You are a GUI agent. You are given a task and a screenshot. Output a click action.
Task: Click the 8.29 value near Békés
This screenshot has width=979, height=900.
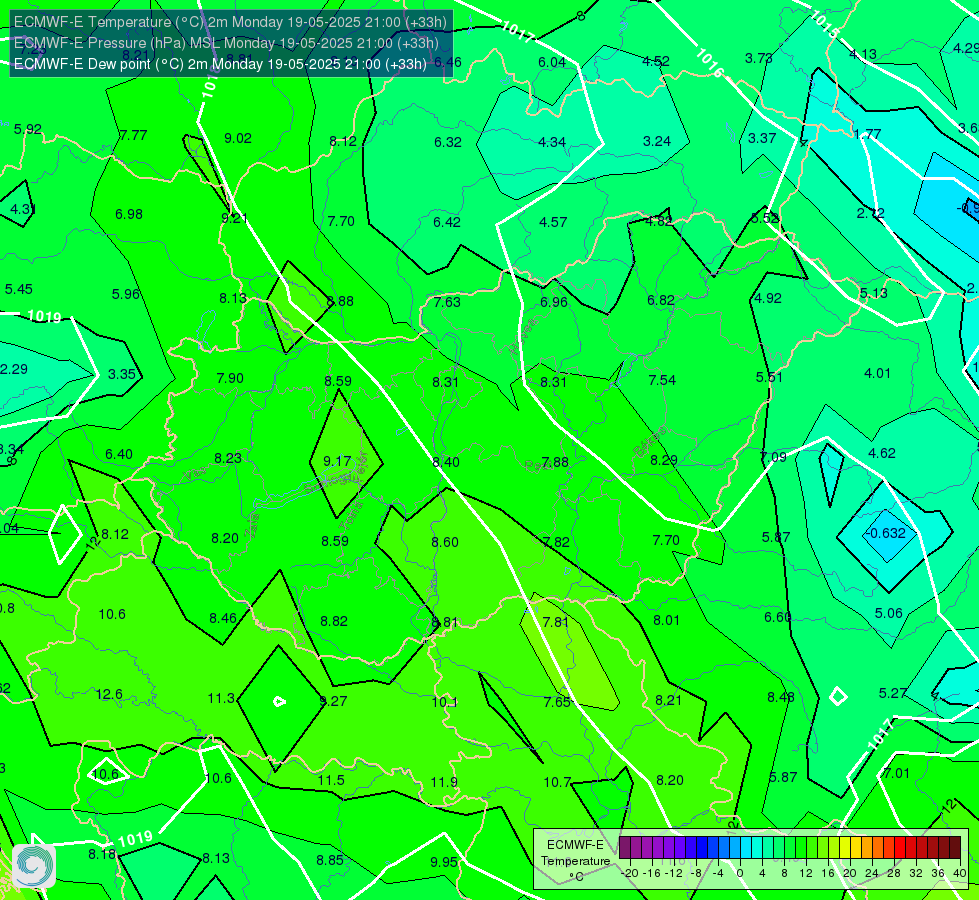(x=664, y=460)
